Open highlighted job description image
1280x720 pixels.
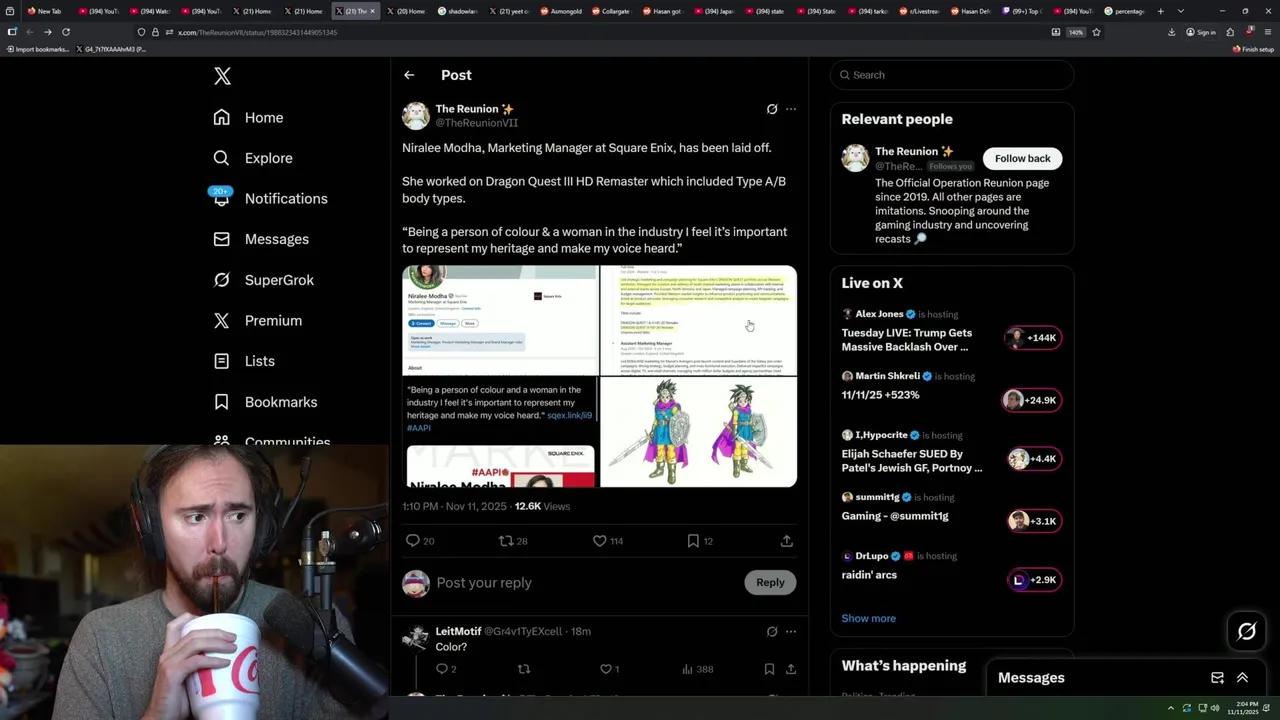click(x=698, y=320)
